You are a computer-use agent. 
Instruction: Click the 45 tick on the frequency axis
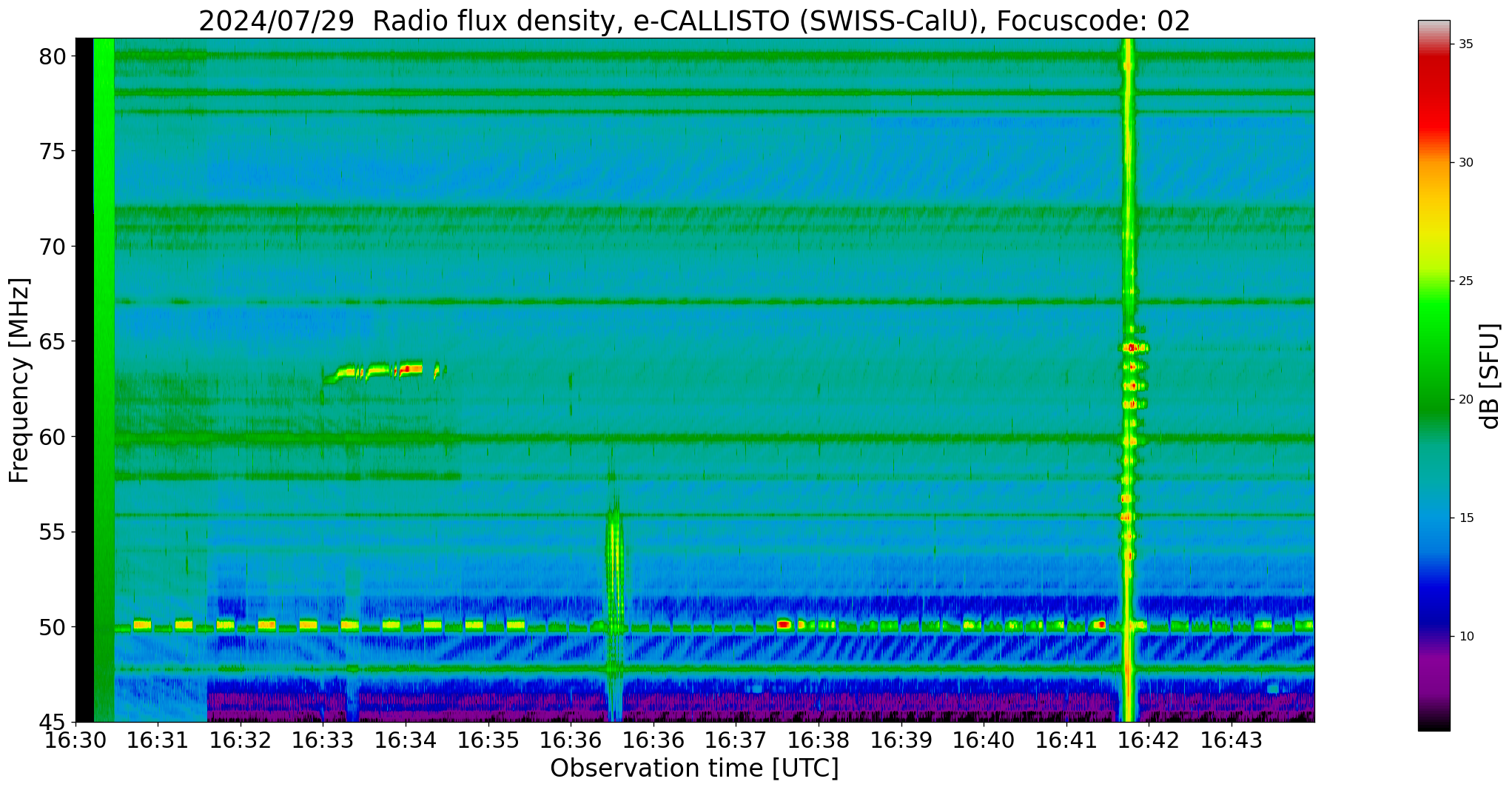point(53,722)
